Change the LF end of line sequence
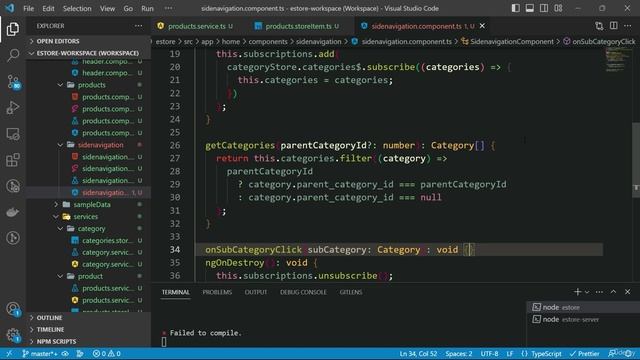The height and width of the screenshot is (360, 640). pos(510,353)
